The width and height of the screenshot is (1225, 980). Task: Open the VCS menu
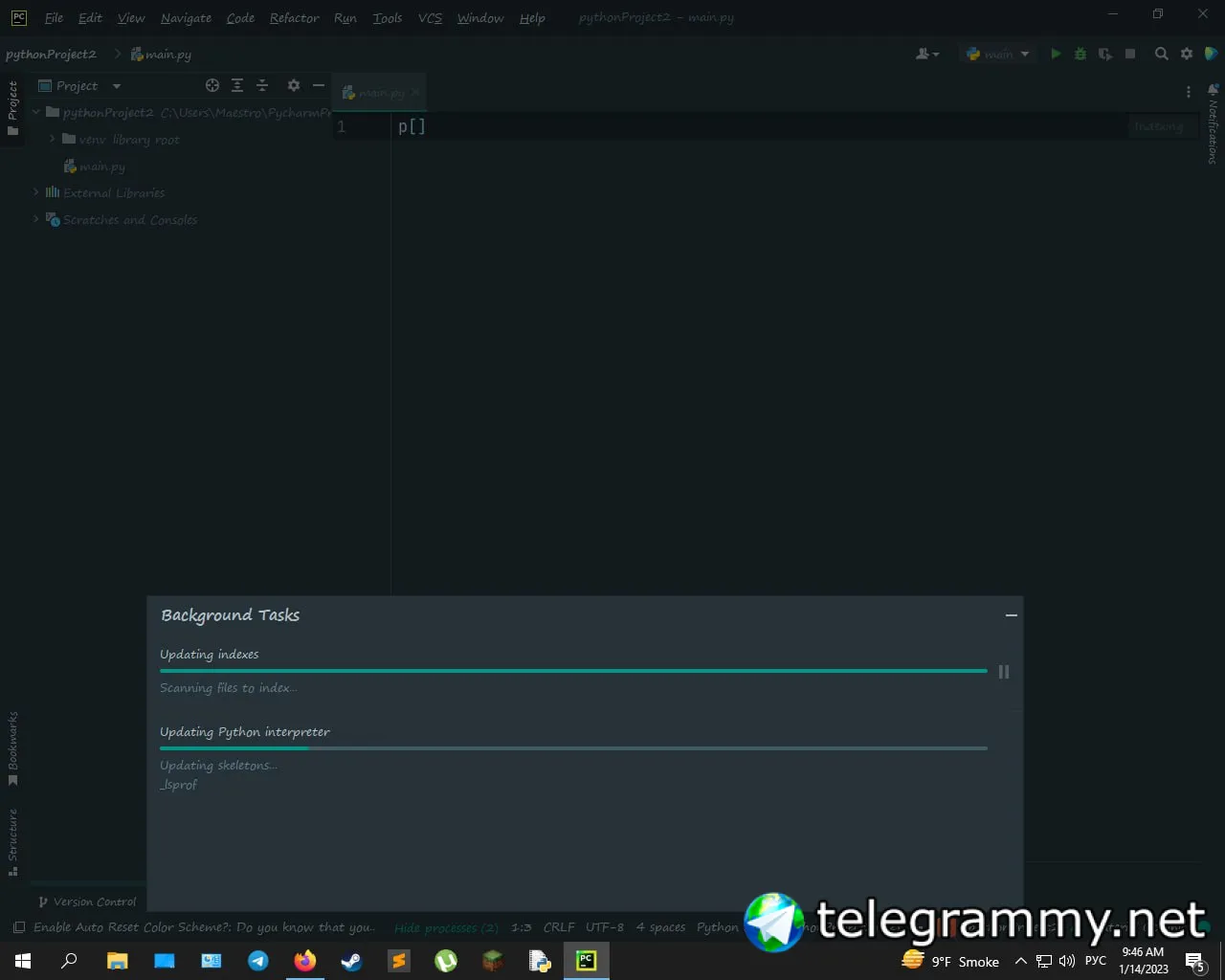430,18
